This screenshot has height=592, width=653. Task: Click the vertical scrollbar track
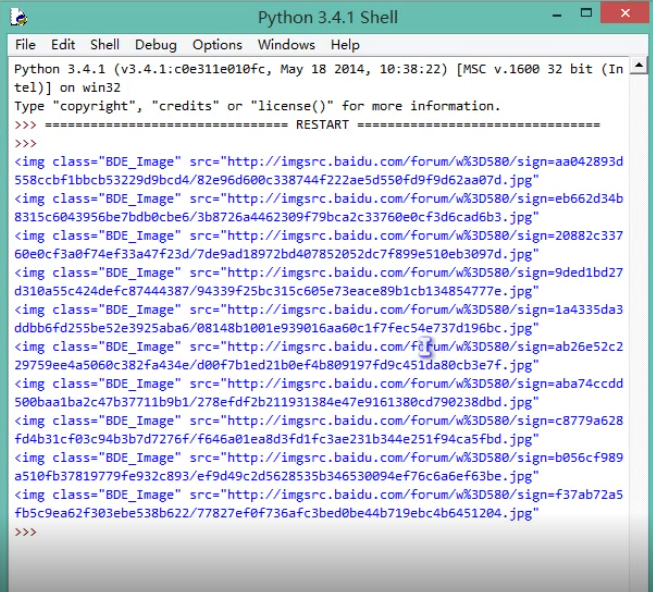coord(641,300)
